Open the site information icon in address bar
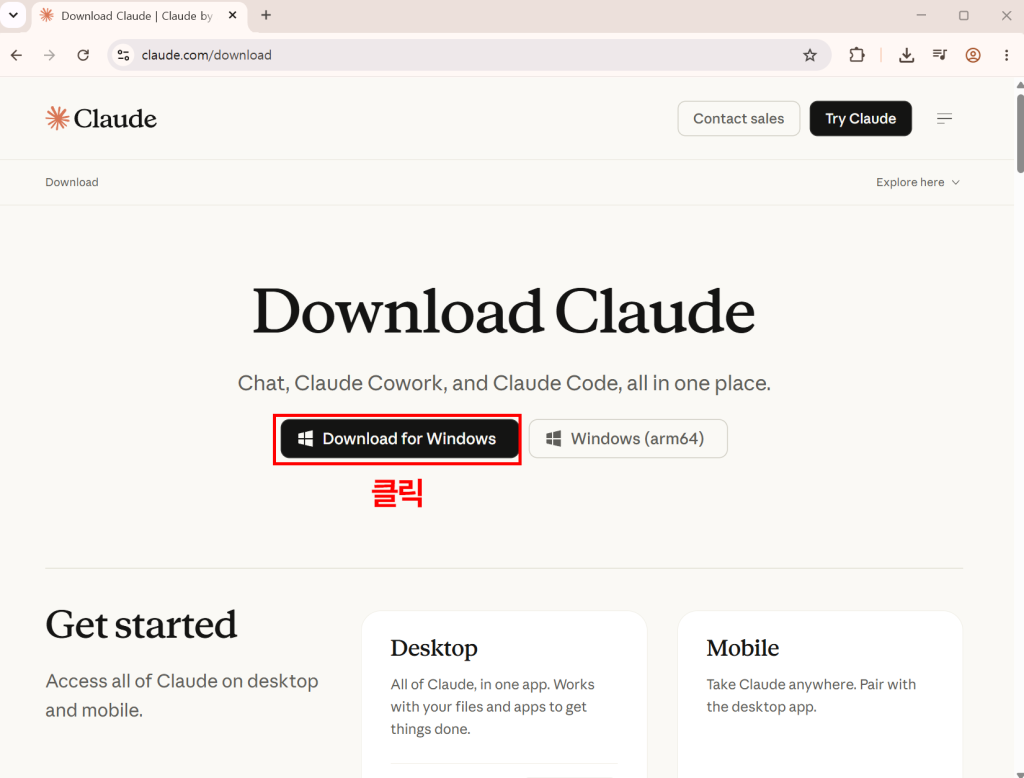 pyautogui.click(x=123, y=56)
